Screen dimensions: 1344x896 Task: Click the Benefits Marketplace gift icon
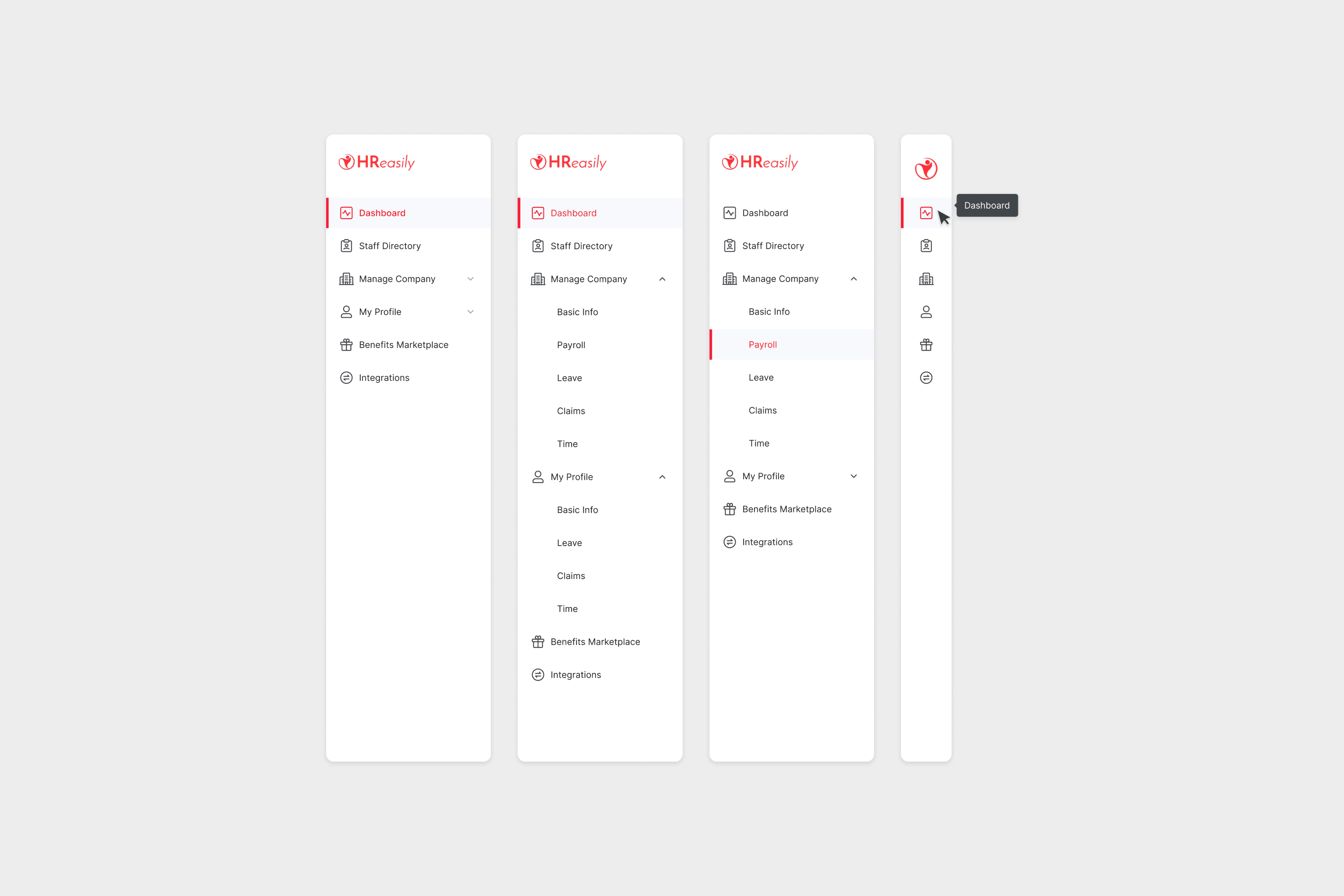(x=926, y=345)
